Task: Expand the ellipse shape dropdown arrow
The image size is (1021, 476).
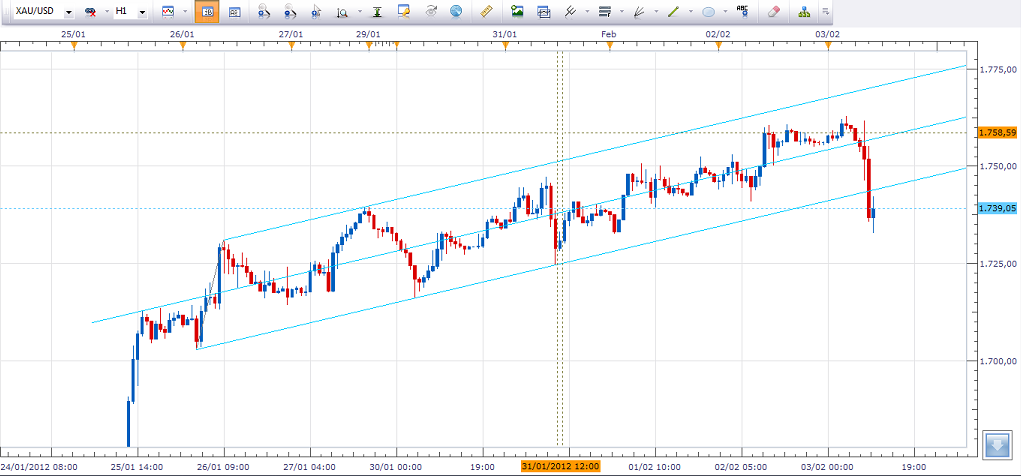Action: (725, 12)
